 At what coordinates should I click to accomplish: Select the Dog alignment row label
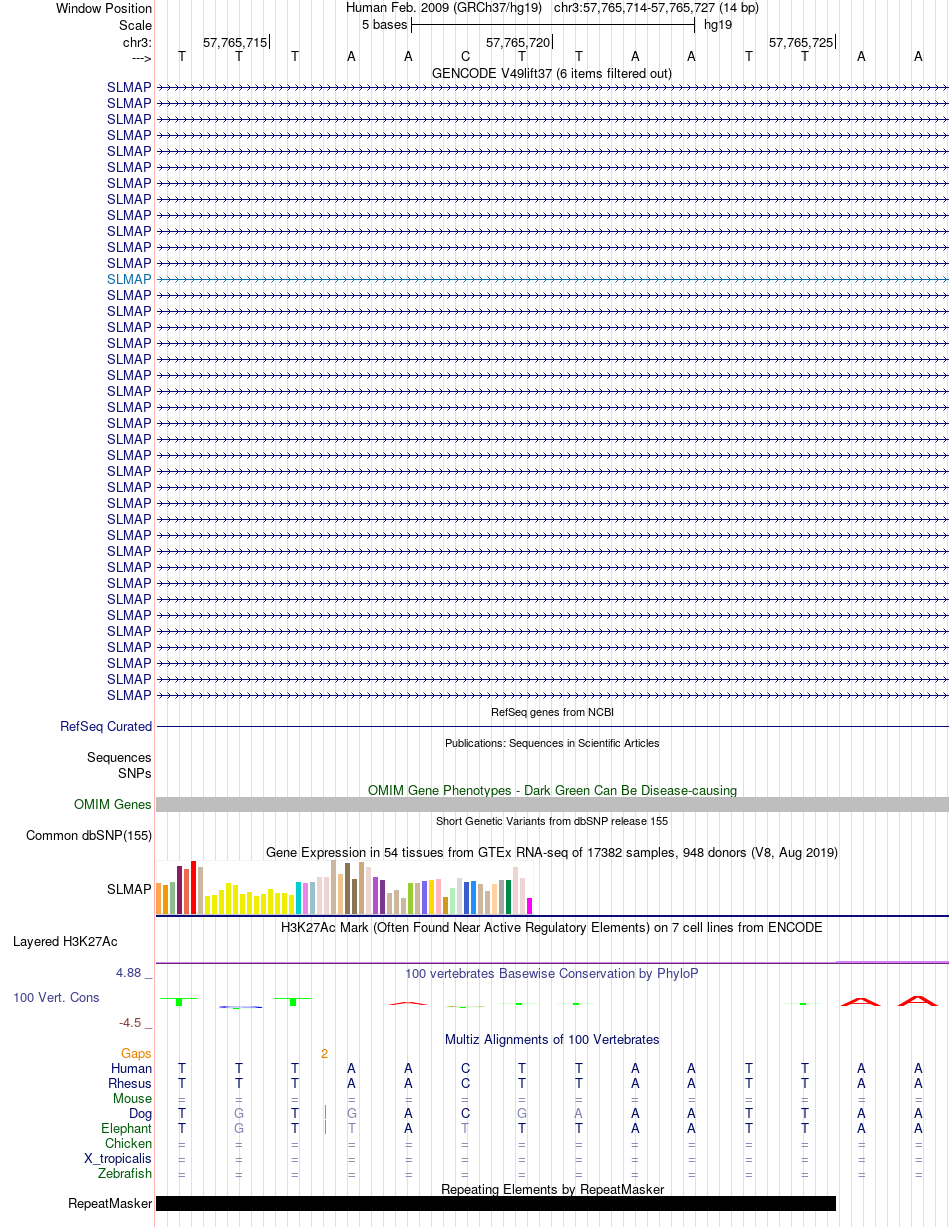[140, 1113]
